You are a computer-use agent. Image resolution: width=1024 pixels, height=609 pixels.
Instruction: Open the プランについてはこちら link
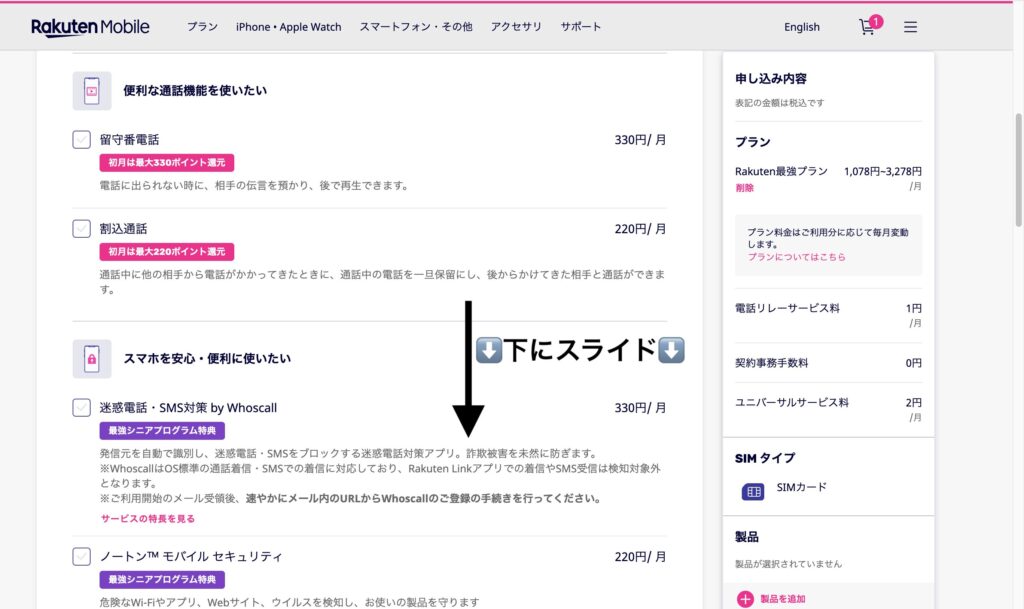pyautogui.click(x=797, y=257)
